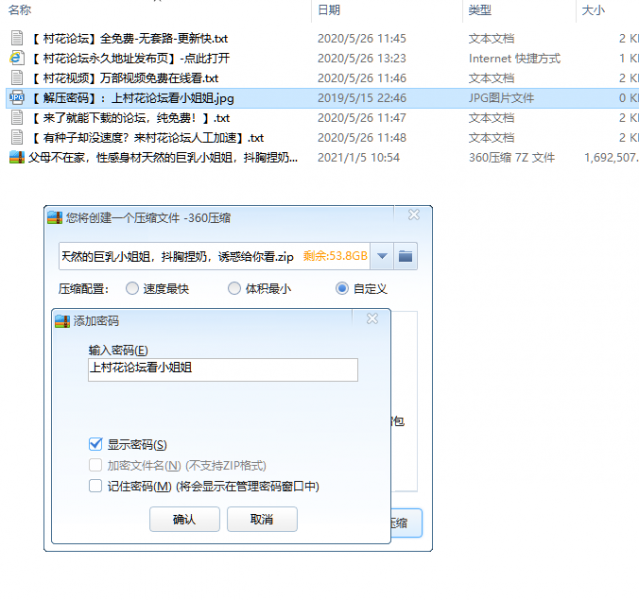The height and width of the screenshot is (600, 639).
Task: Click the 加密文件名(N) checkbox
Action: point(95,465)
